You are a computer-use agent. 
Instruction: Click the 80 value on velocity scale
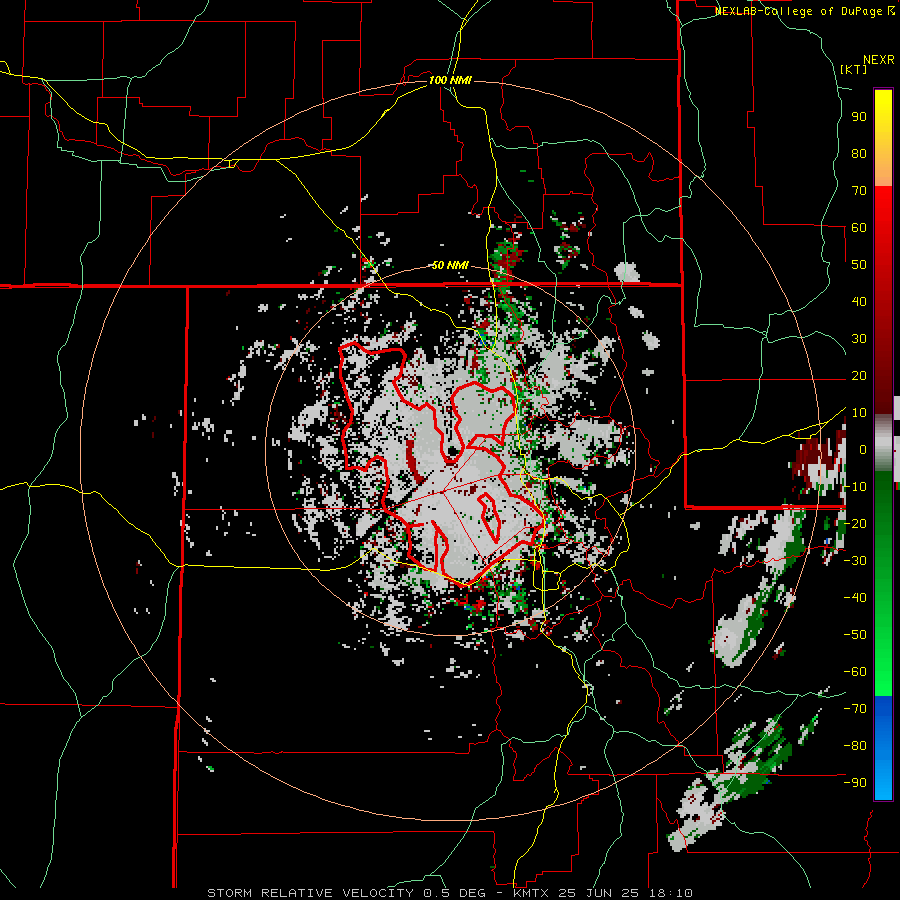pos(859,154)
